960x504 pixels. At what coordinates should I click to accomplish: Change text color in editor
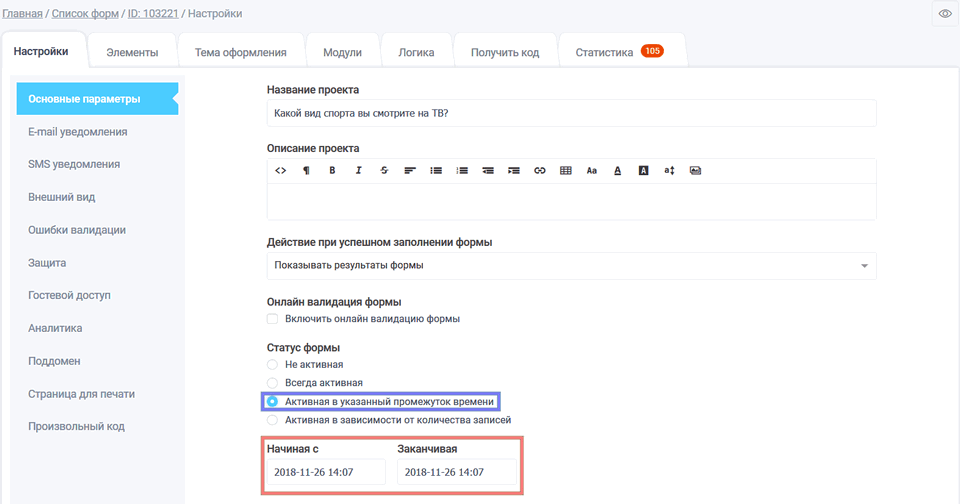(x=617, y=171)
